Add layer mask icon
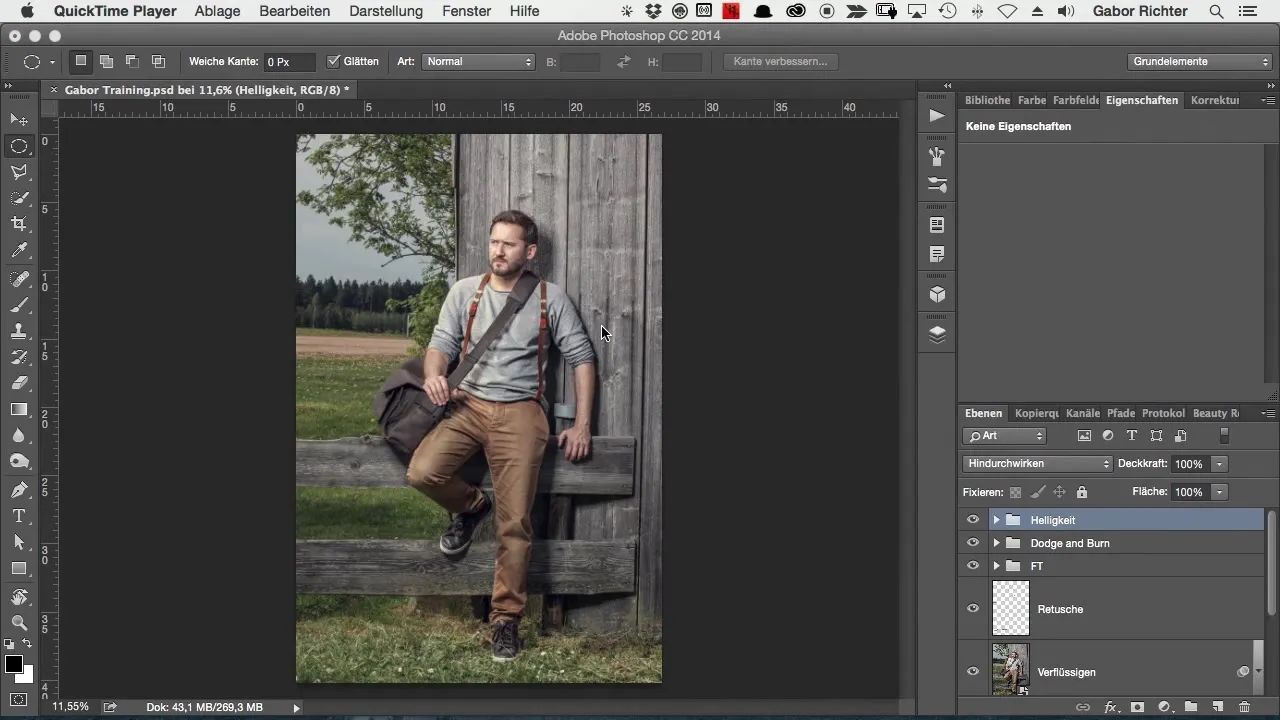 pos(1137,707)
